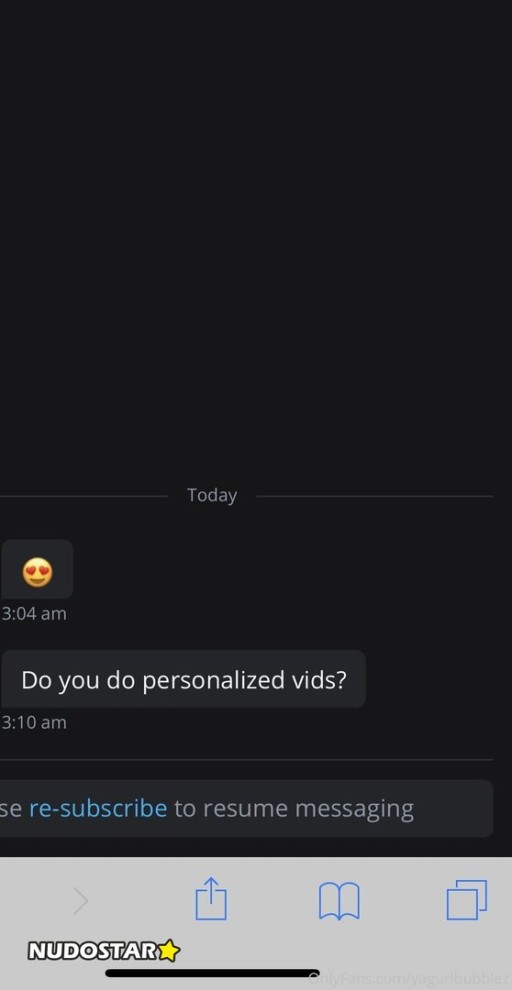Viewport: 512px width, 990px height.
Task: Click the Today date separator label
Action: click(x=212, y=495)
